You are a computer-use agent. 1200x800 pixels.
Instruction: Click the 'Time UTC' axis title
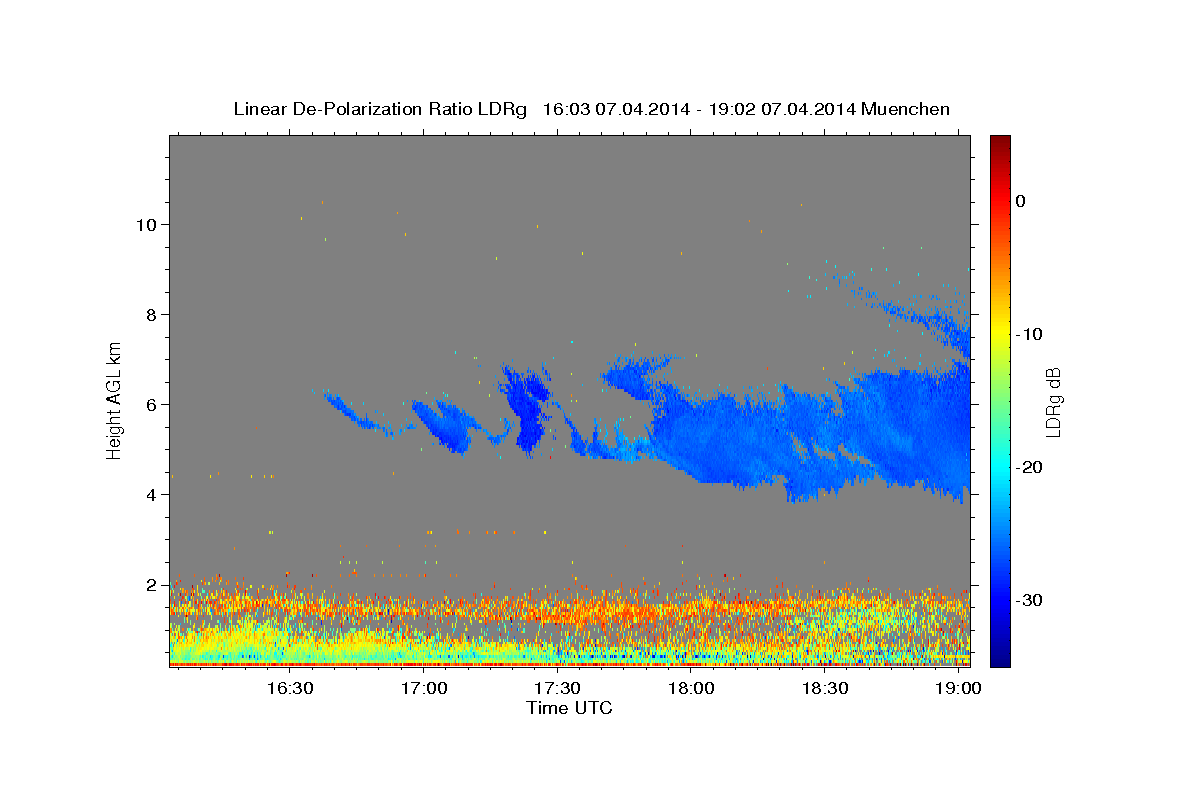pos(569,708)
